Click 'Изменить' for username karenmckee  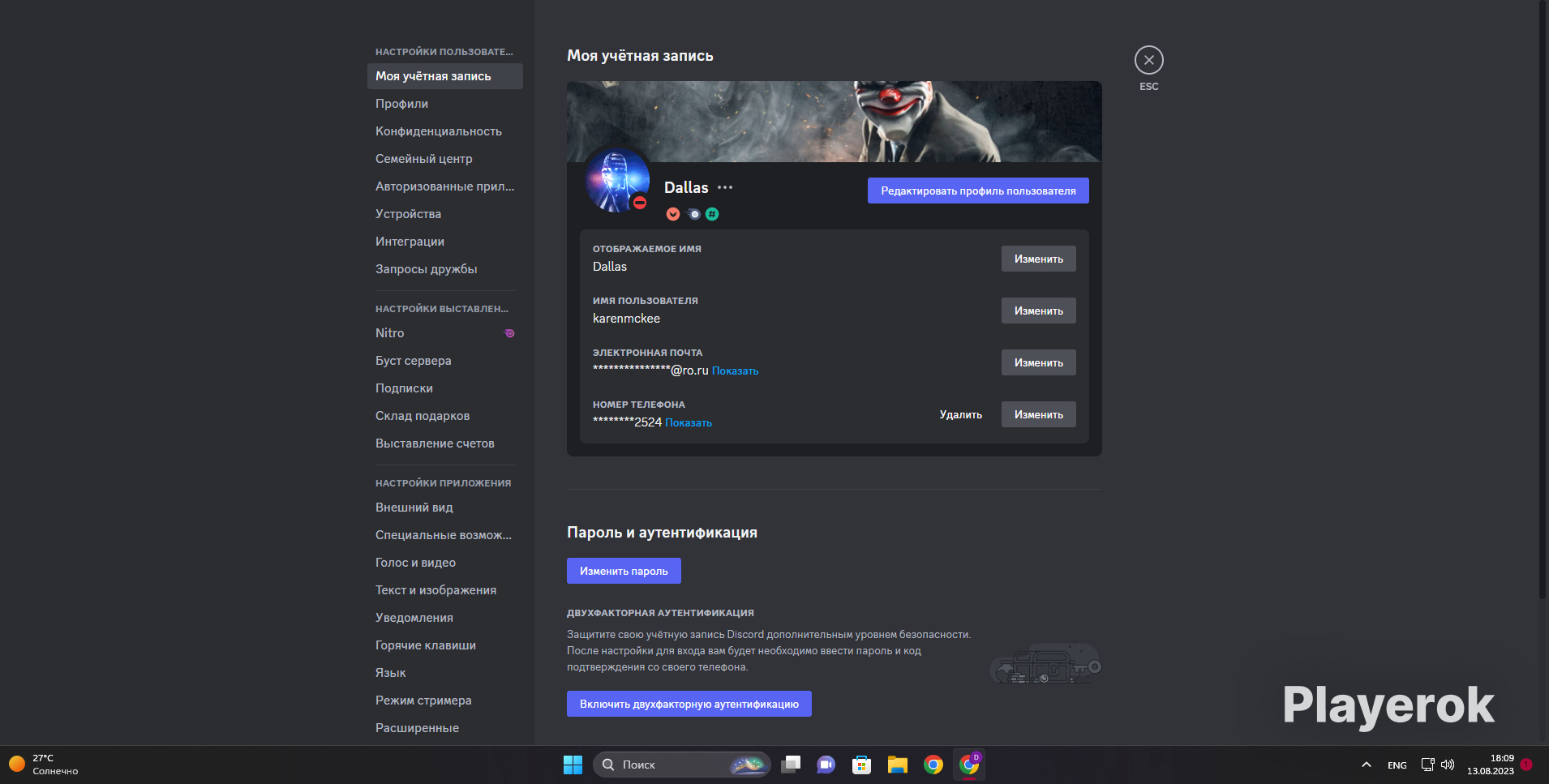tap(1039, 311)
